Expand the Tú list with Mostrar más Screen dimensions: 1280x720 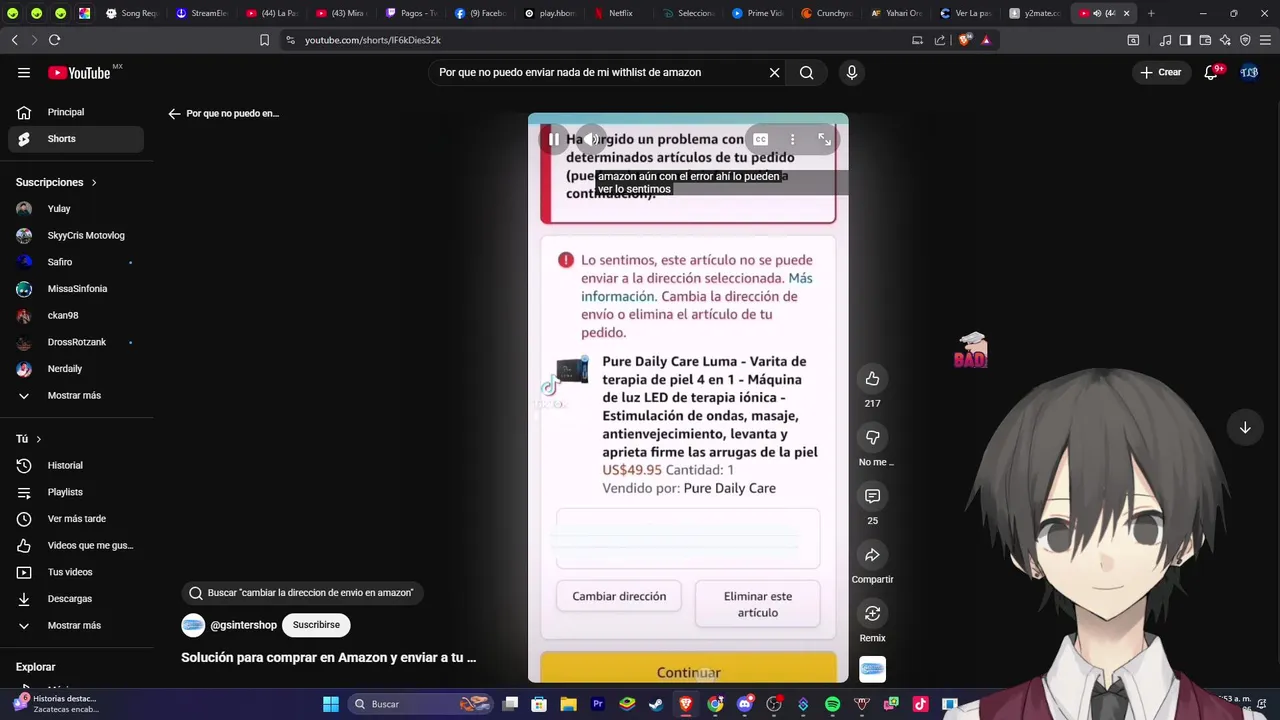[x=76, y=625]
